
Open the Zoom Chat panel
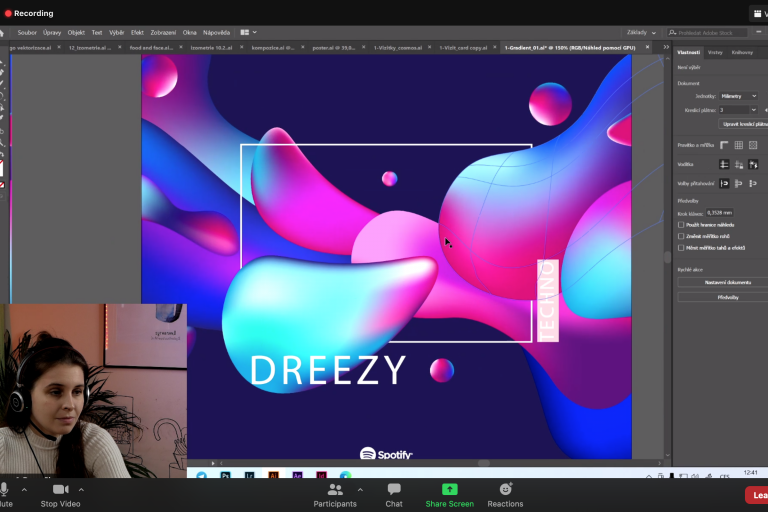tap(394, 494)
